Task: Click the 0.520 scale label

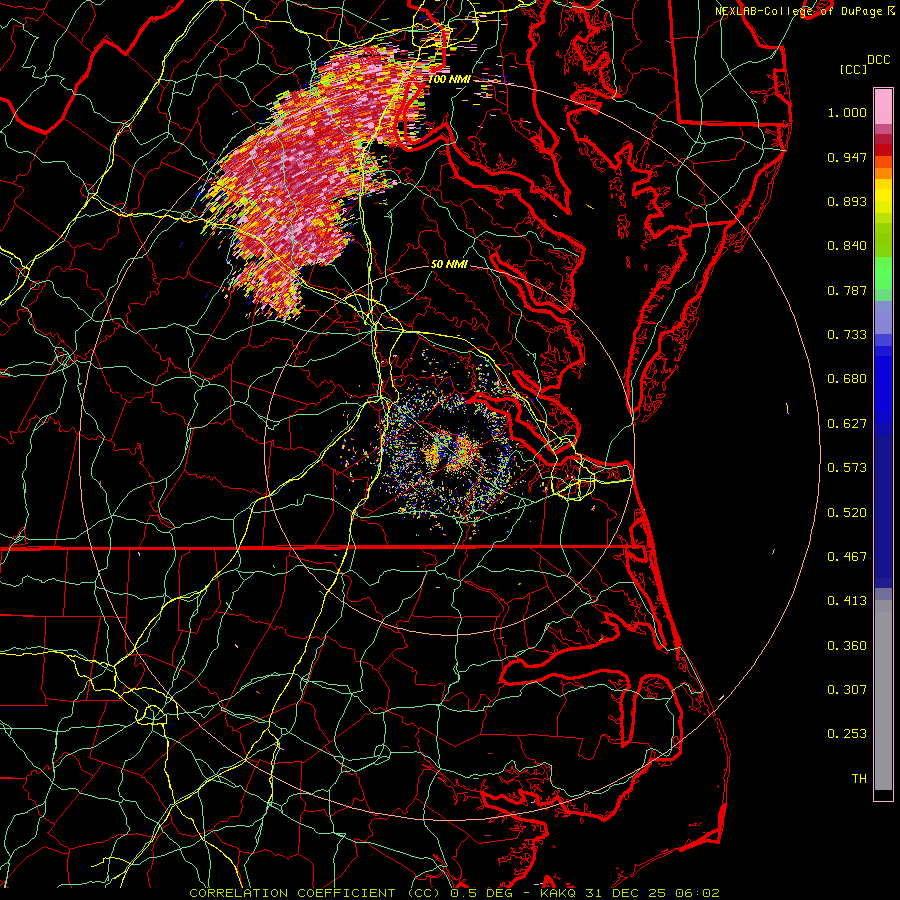Action: 847,513
